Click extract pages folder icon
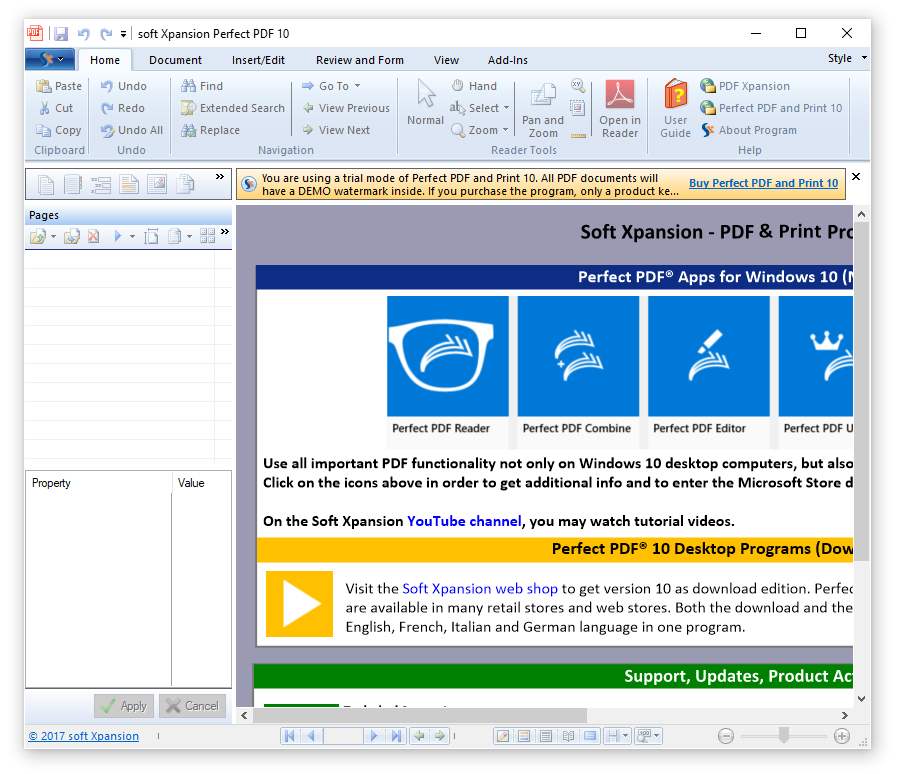 tap(72, 236)
